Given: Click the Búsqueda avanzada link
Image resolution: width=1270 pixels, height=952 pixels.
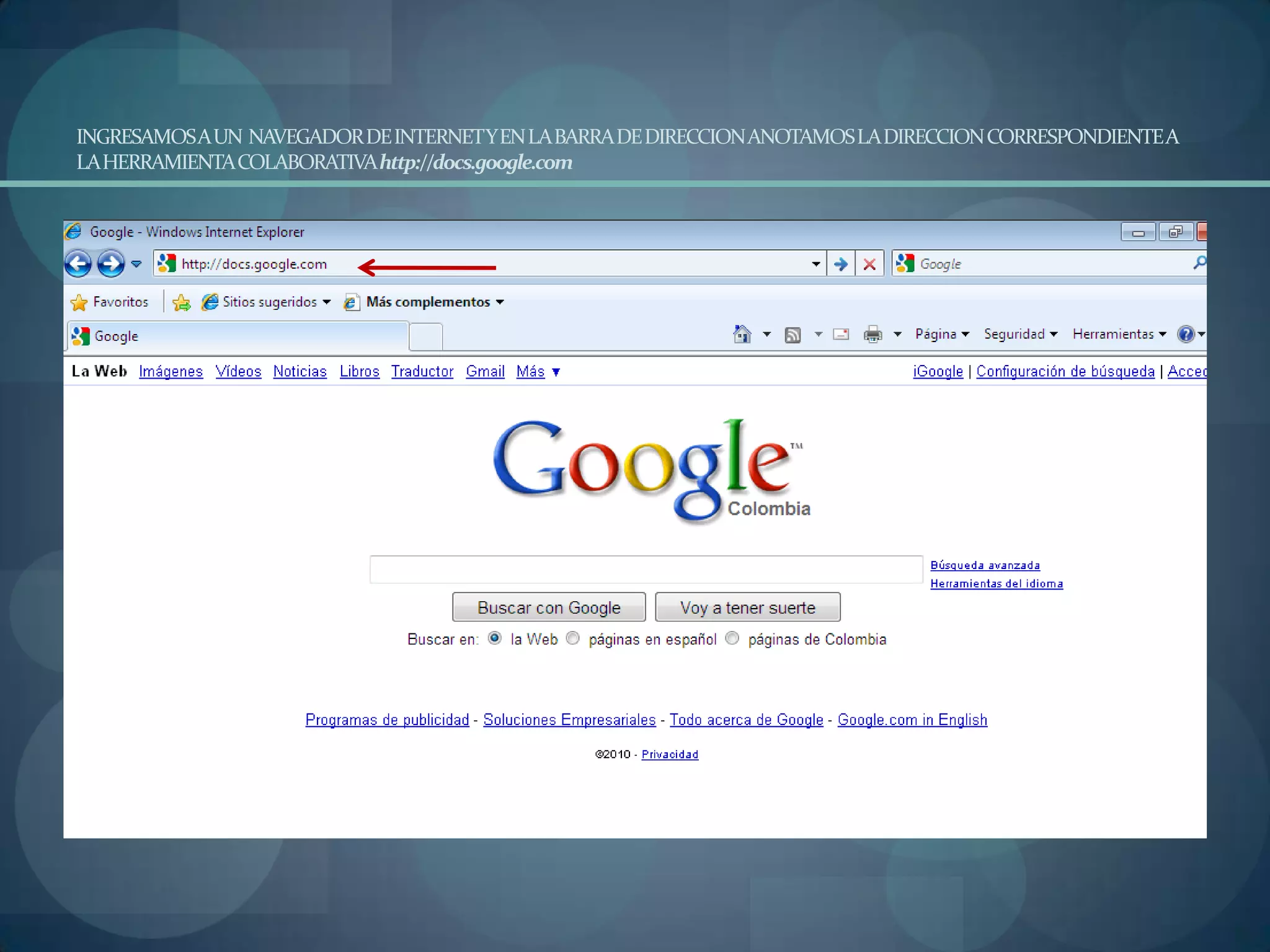Looking at the screenshot, I should [x=985, y=565].
